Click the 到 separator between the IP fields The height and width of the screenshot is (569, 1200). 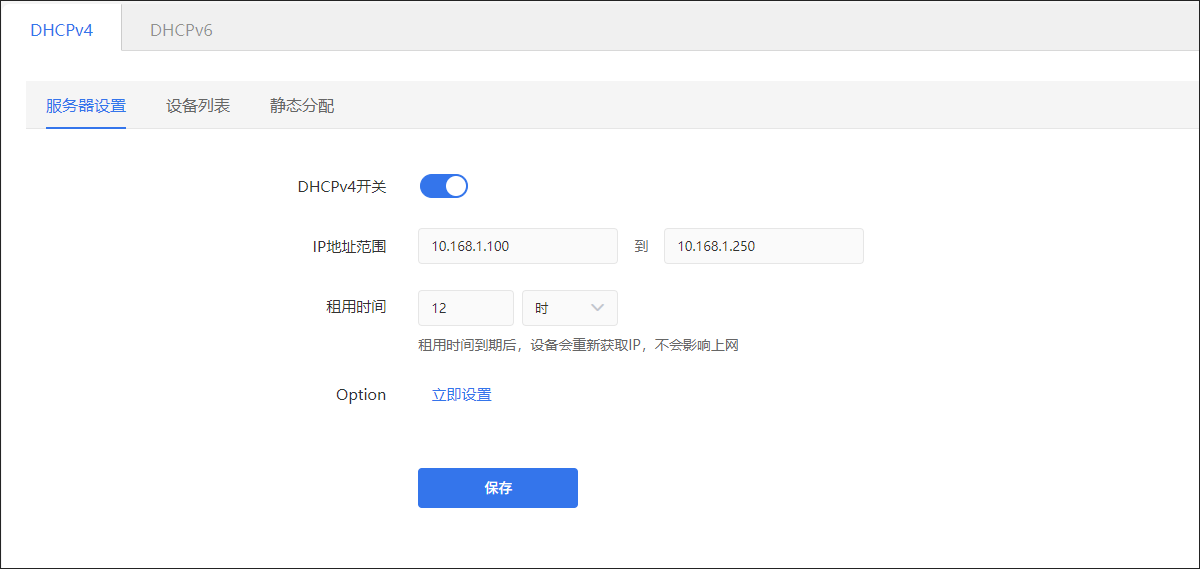point(641,246)
